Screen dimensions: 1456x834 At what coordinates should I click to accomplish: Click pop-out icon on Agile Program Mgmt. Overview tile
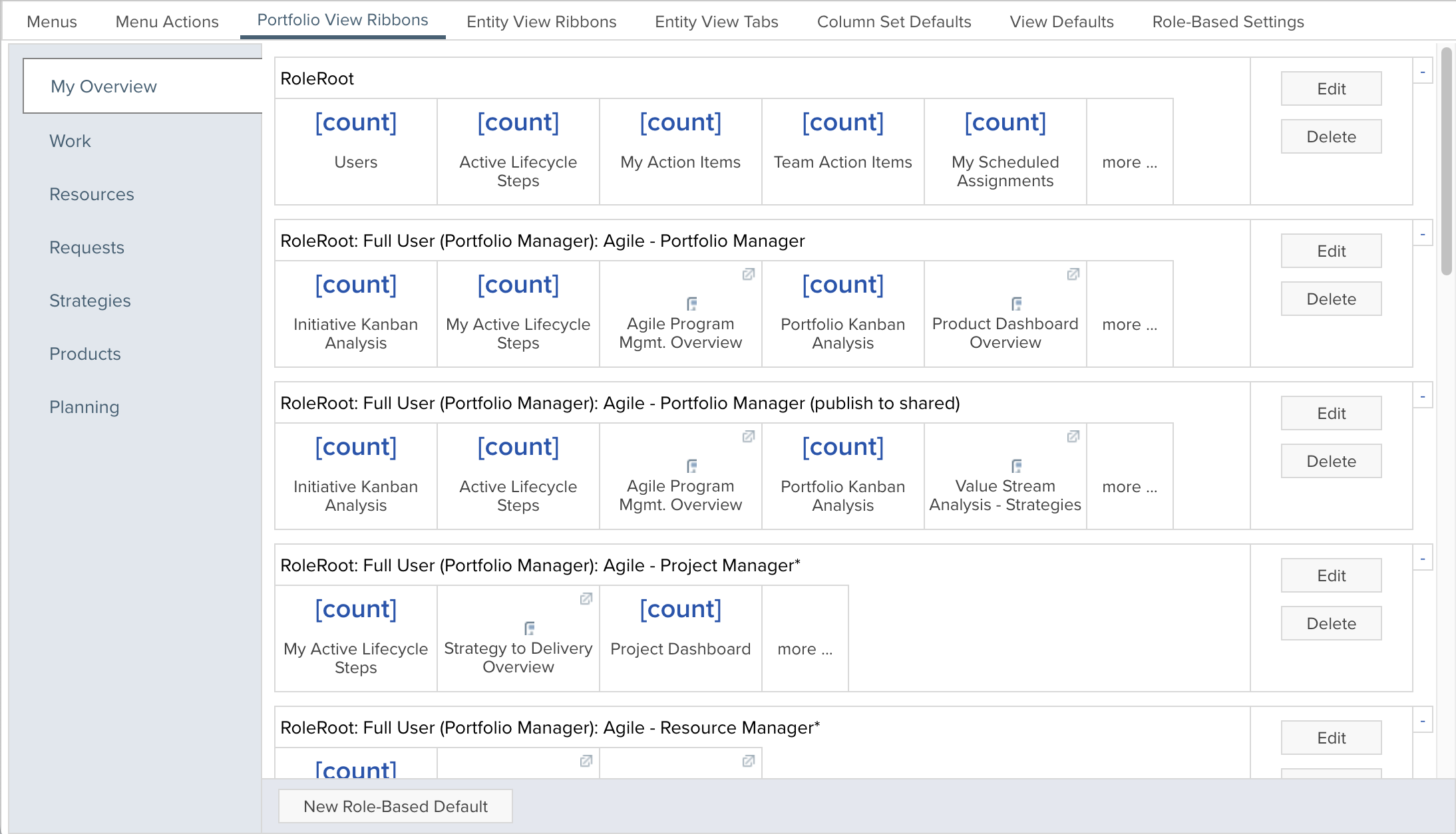point(748,275)
